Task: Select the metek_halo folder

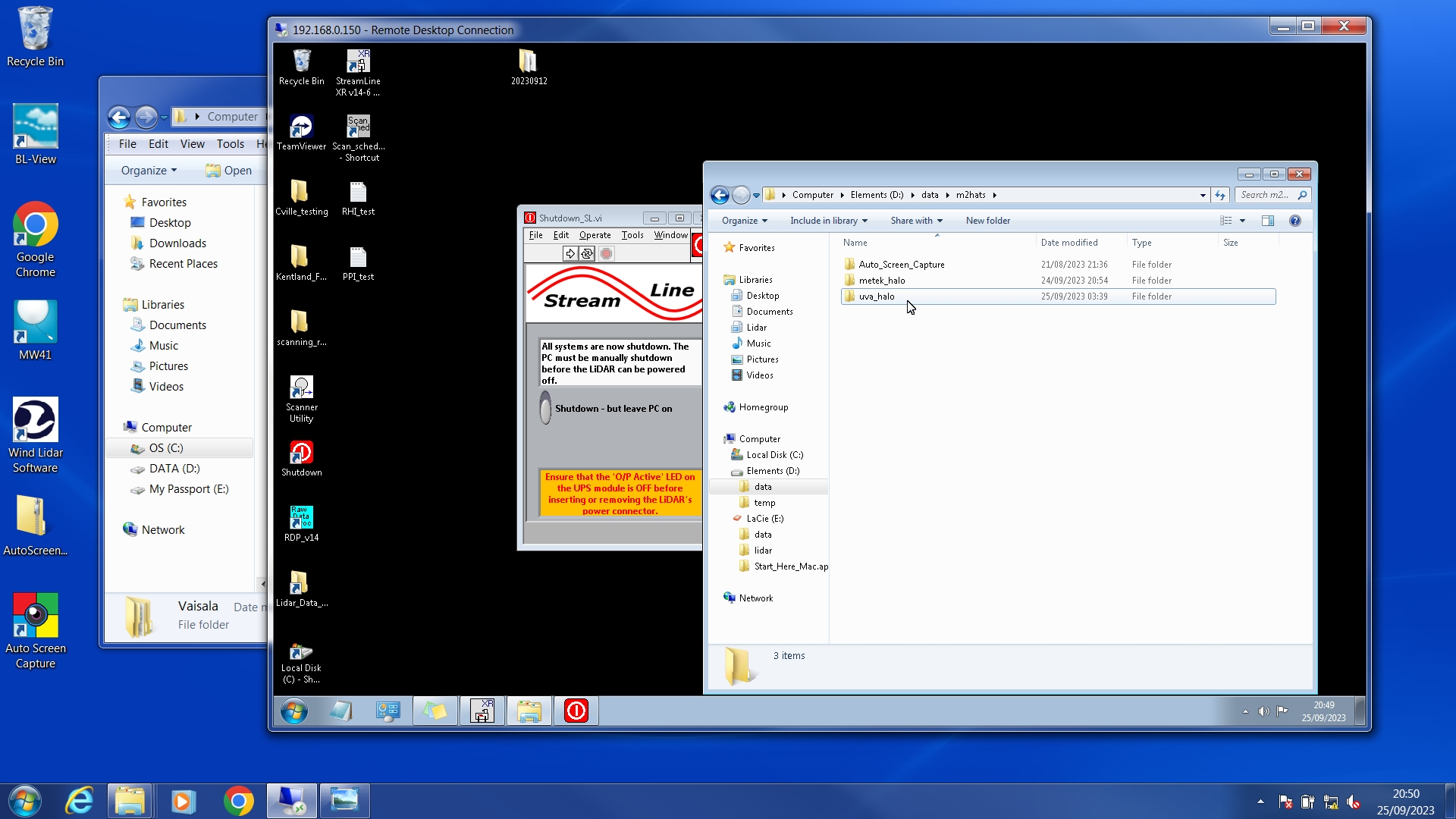Action: pos(881,281)
